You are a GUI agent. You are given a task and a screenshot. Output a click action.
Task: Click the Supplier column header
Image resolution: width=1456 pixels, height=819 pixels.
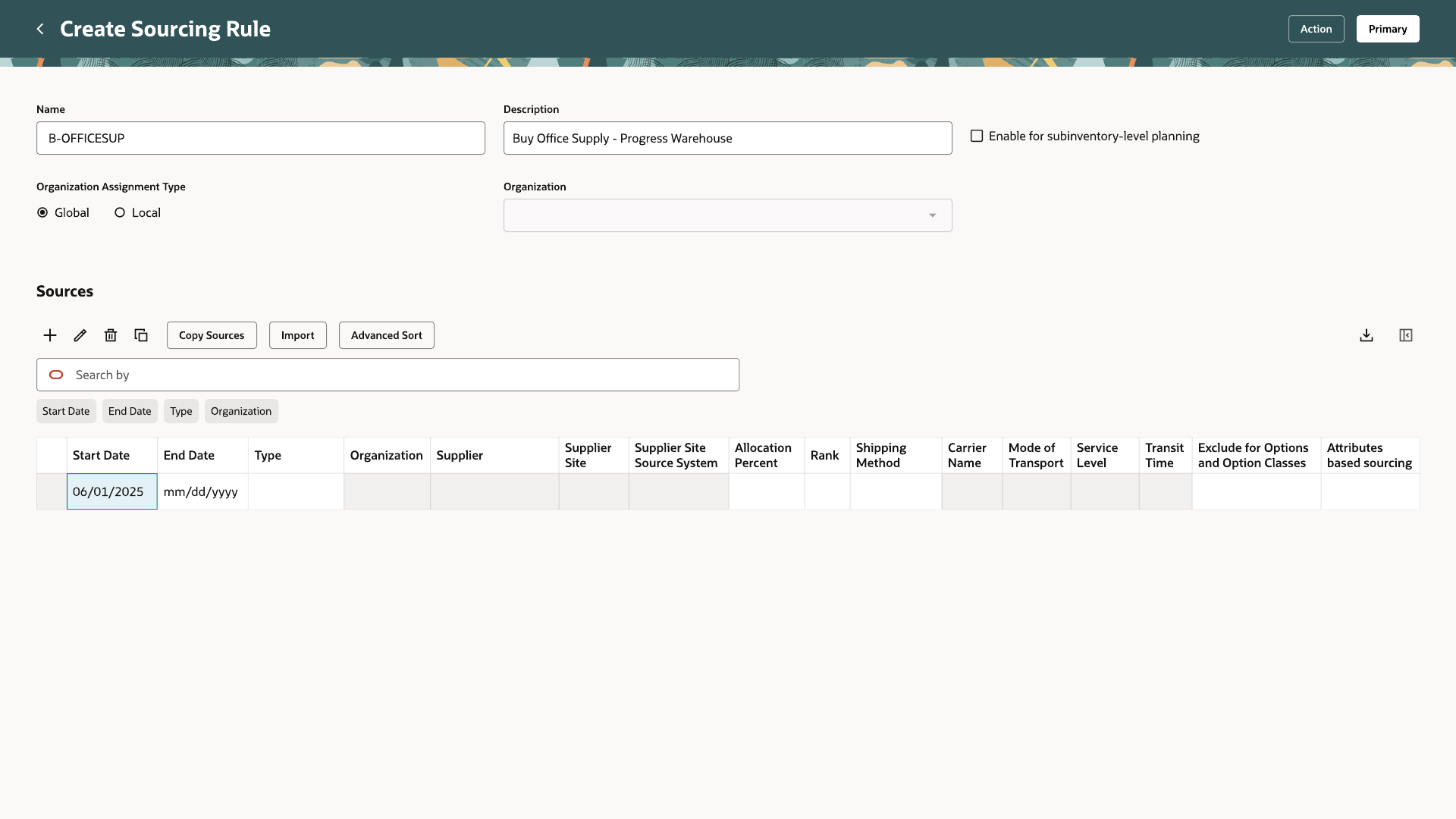[x=494, y=455]
